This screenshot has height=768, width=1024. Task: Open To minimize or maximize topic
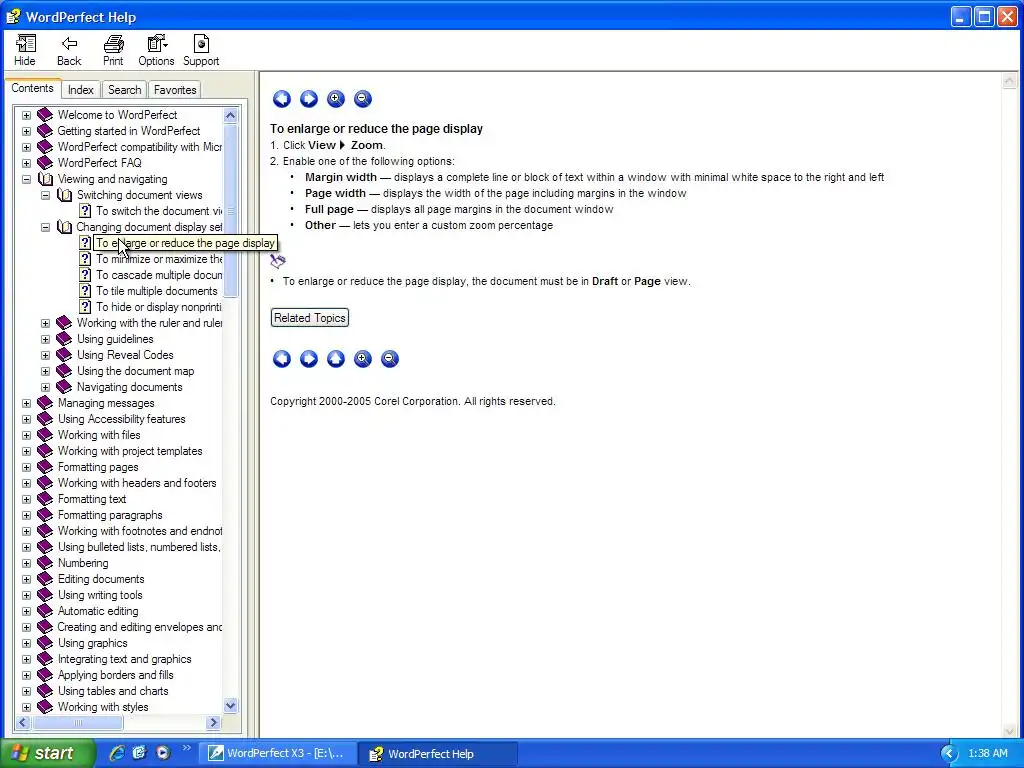[159, 259]
